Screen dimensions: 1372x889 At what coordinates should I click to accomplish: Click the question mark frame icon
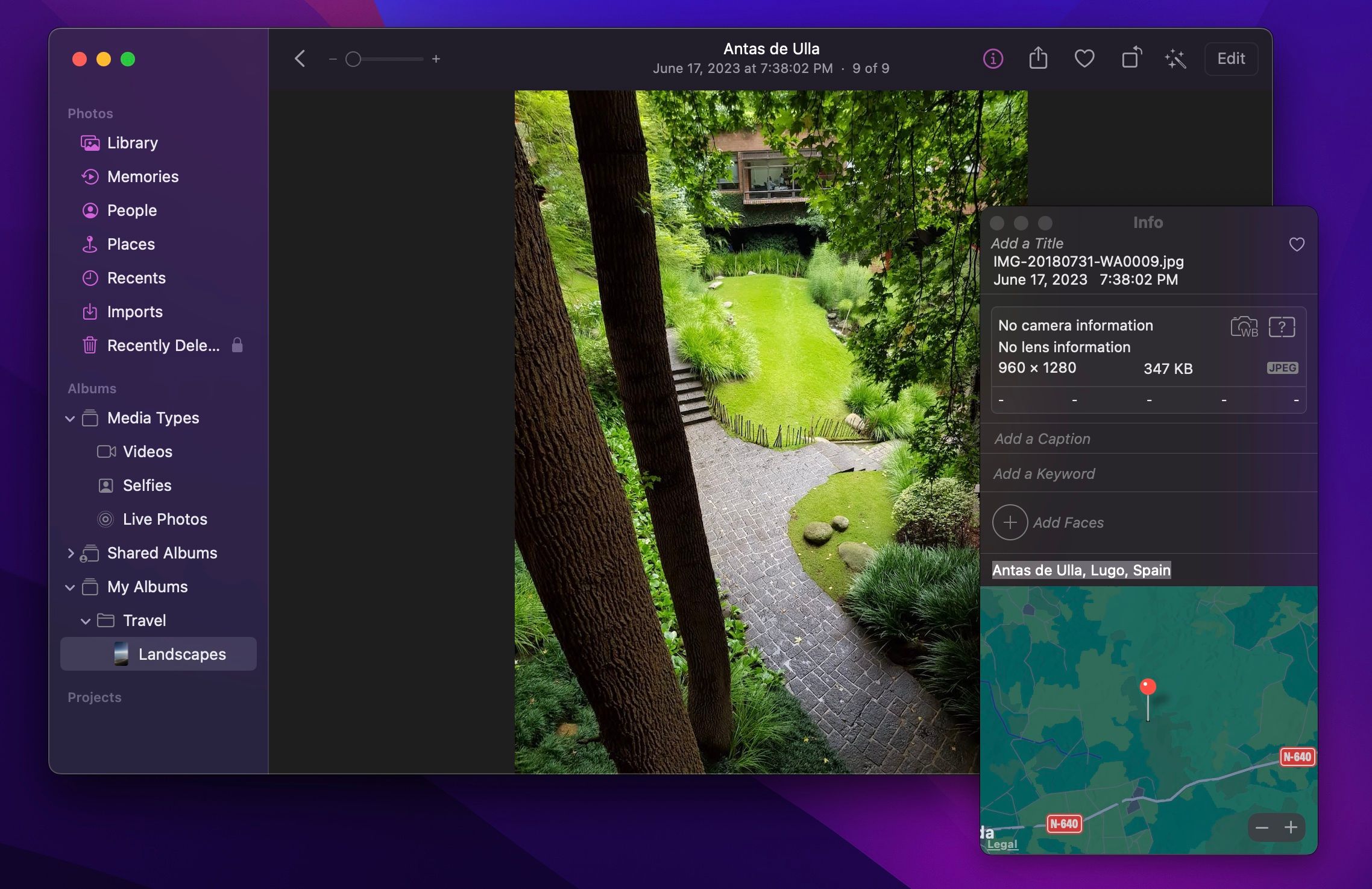[1282, 327]
